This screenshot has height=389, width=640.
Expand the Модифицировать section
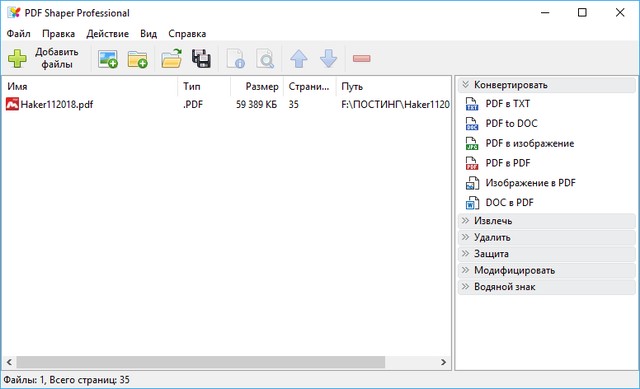tap(547, 270)
